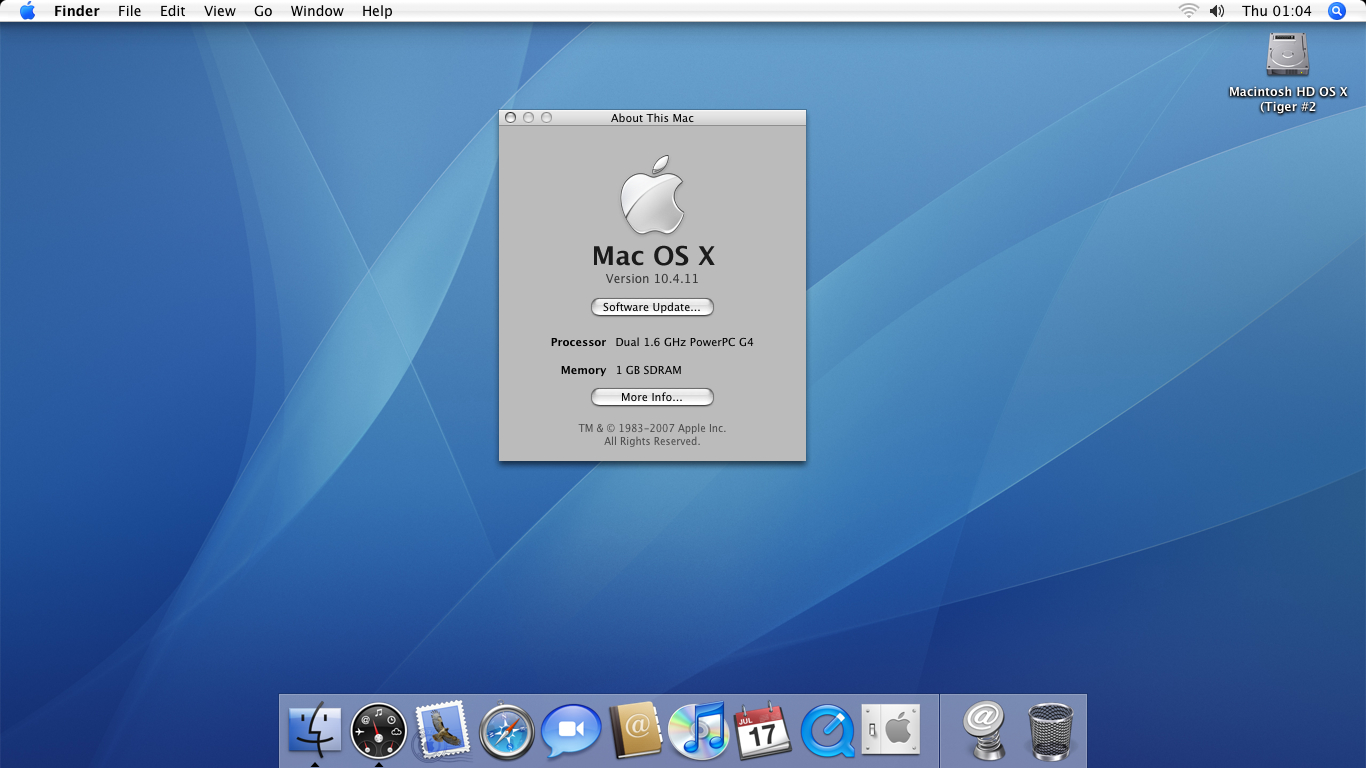Click the Thu 01:04 menu bar clock

coord(1276,11)
